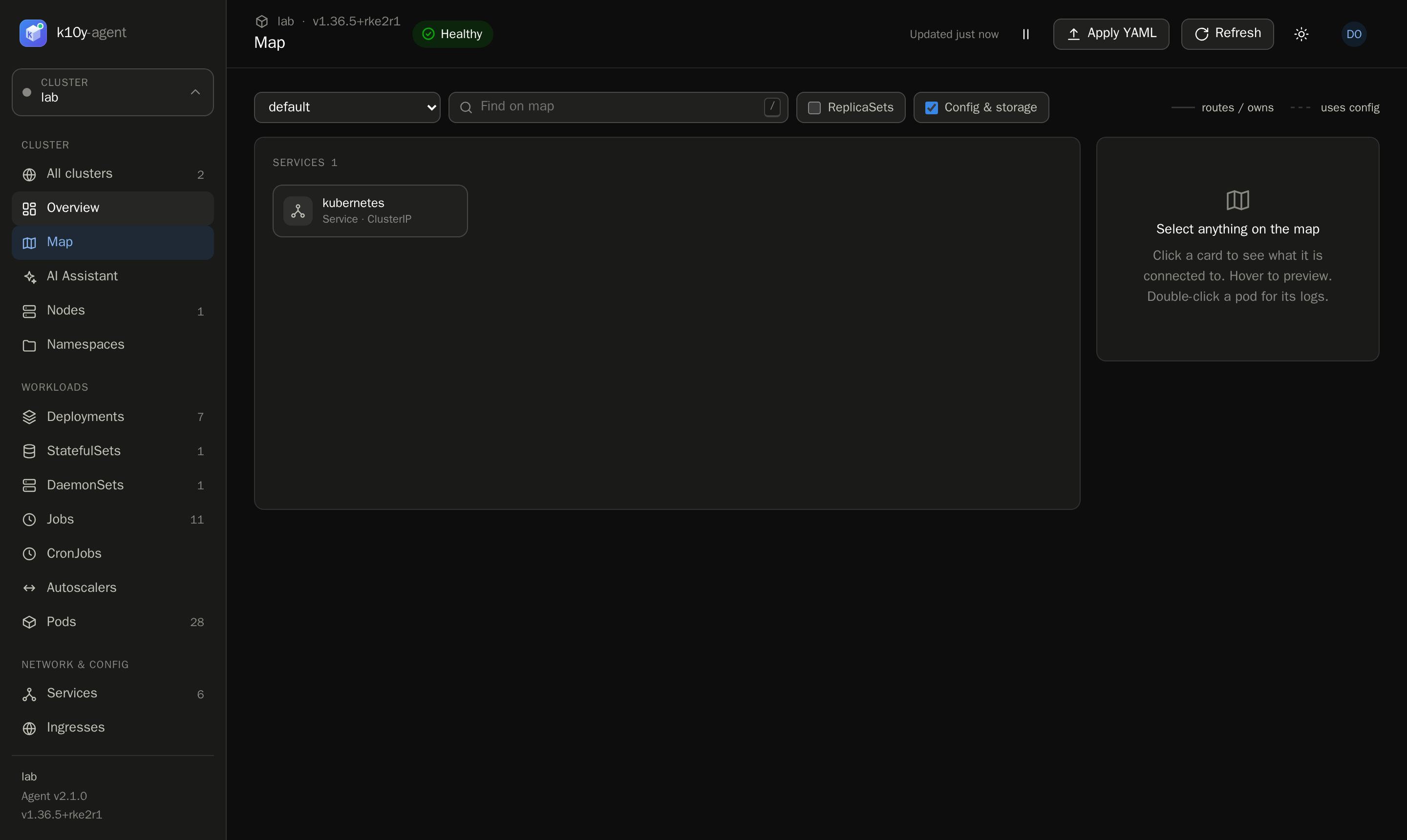Screen dimensions: 1407x840
Task: Click the Ingresses globe icon
Action: [29, 728]
